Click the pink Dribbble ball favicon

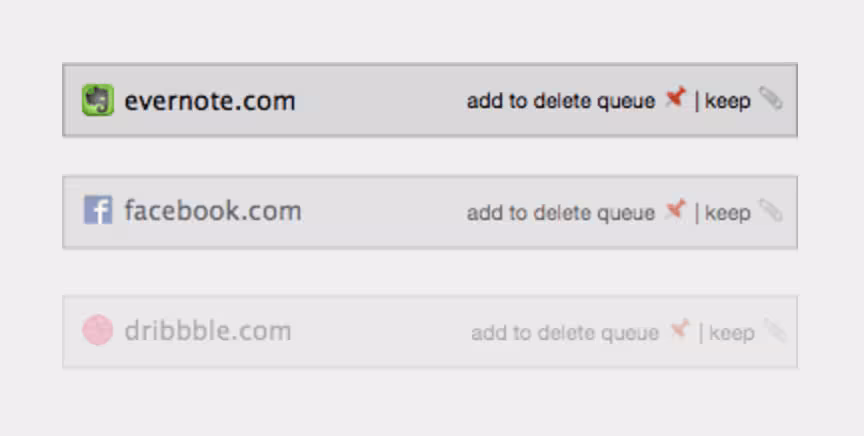coord(98,330)
